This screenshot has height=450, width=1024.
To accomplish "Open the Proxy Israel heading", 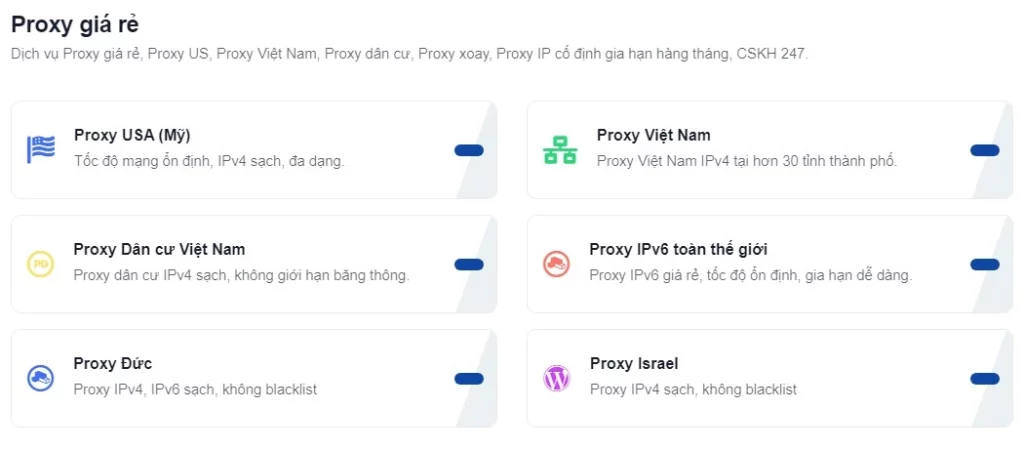I will pyautogui.click(x=633, y=363).
